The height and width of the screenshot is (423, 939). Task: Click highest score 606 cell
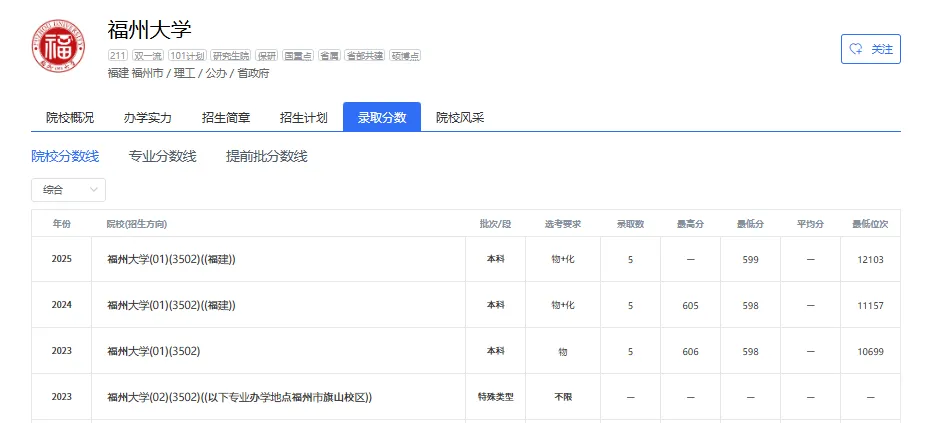(x=690, y=351)
